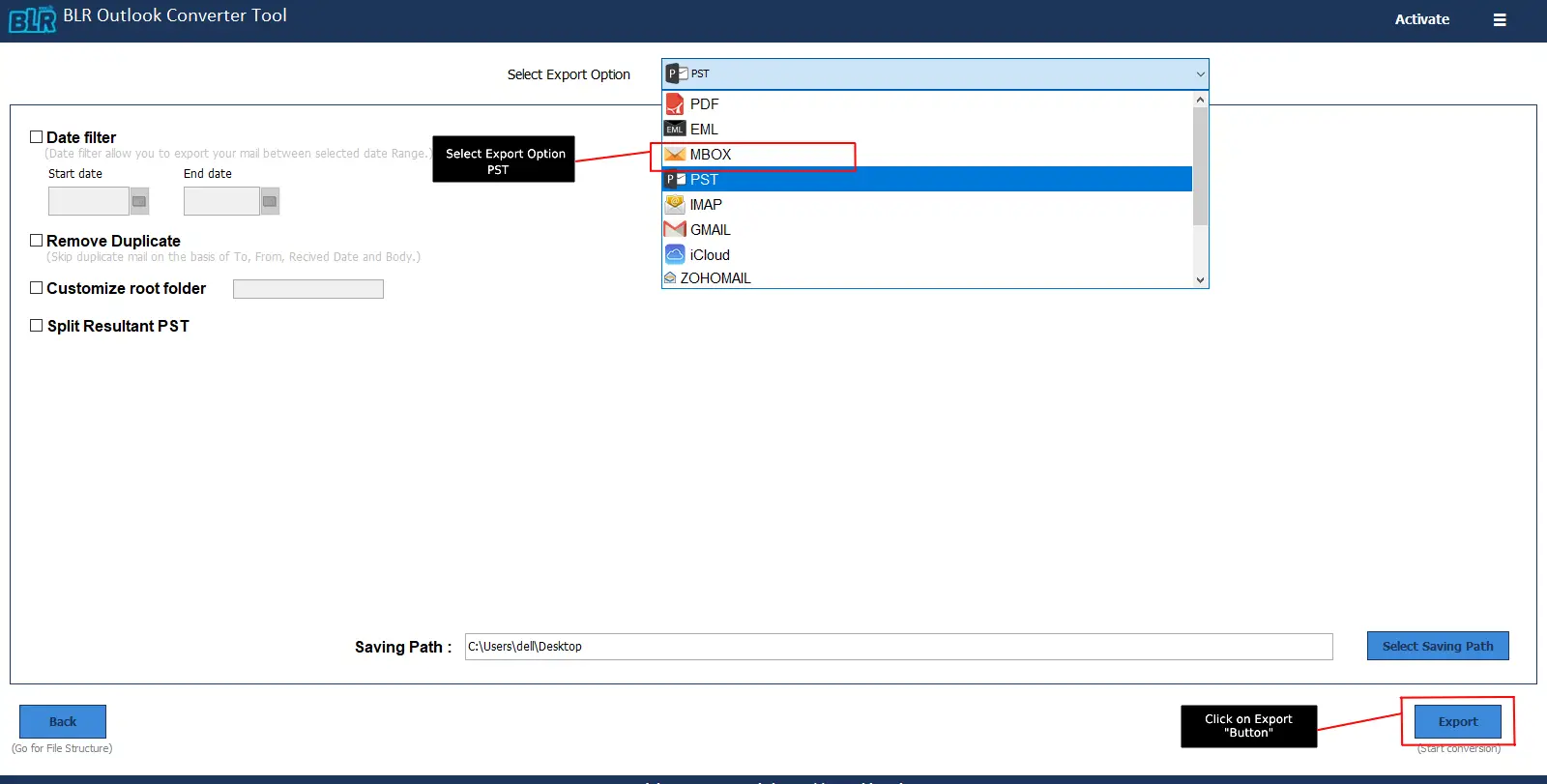Image resolution: width=1547 pixels, height=784 pixels.
Task: Click the IMAP icon in export list
Action: click(675, 204)
